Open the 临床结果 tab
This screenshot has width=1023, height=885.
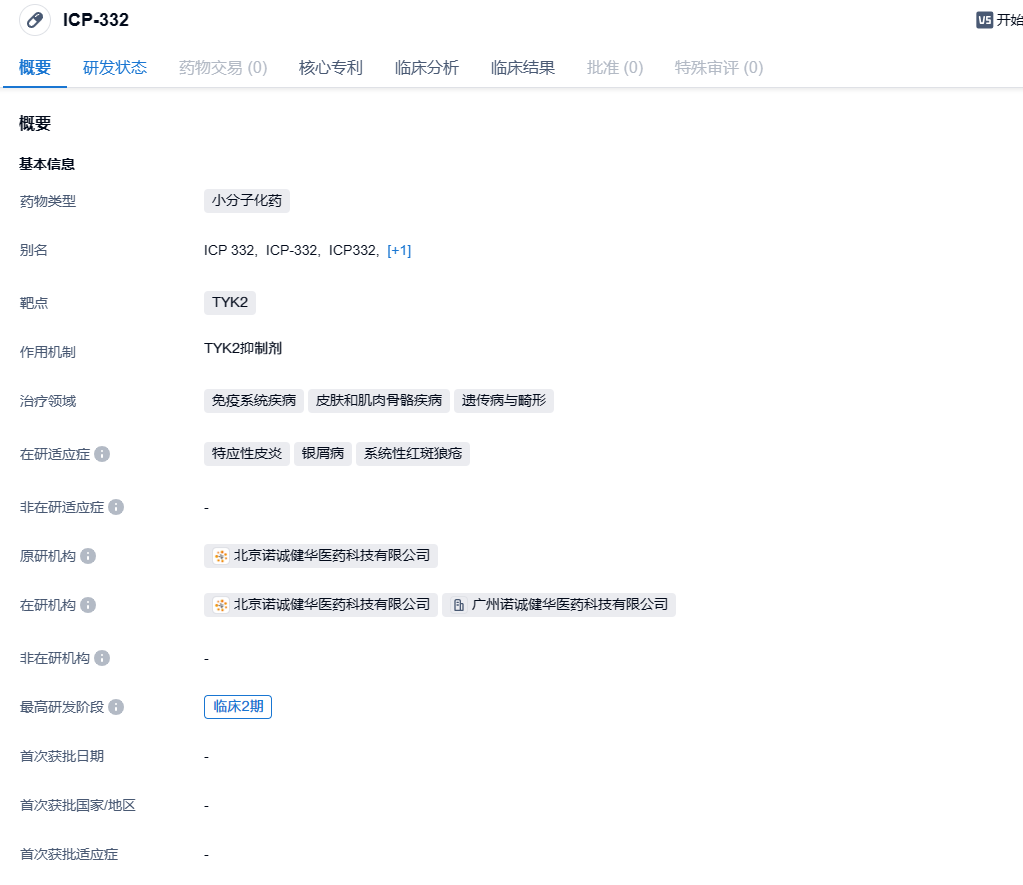tap(523, 68)
